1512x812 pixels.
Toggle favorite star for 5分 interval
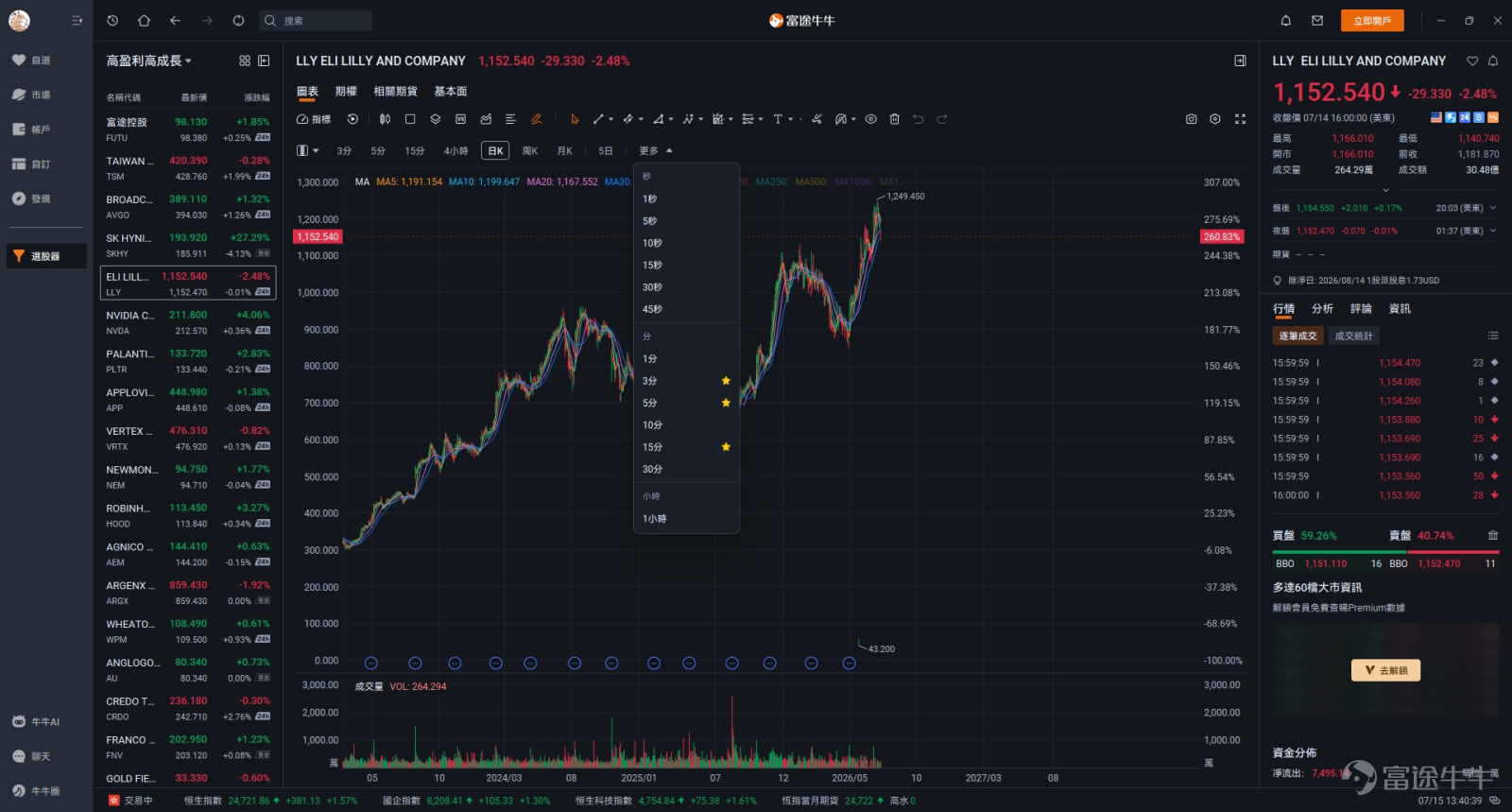tap(726, 403)
